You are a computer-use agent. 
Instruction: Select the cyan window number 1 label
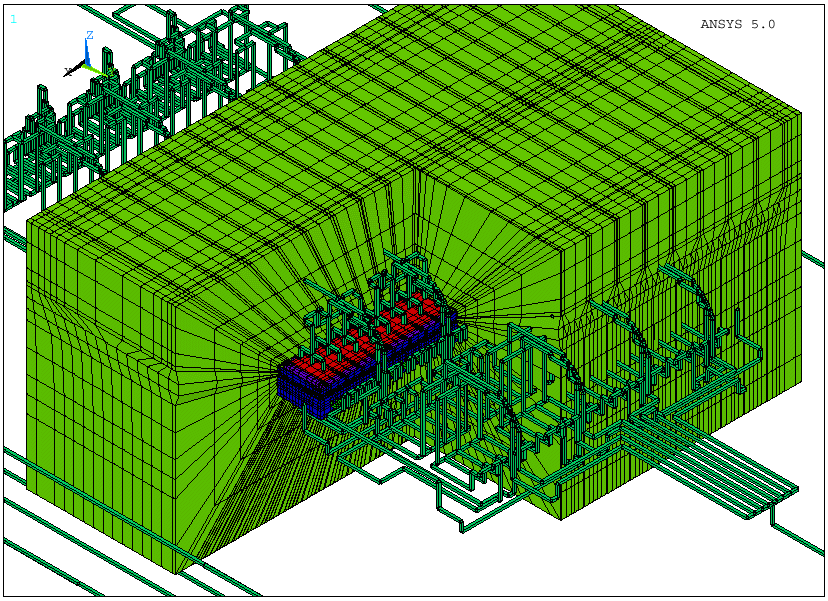(x=13, y=19)
